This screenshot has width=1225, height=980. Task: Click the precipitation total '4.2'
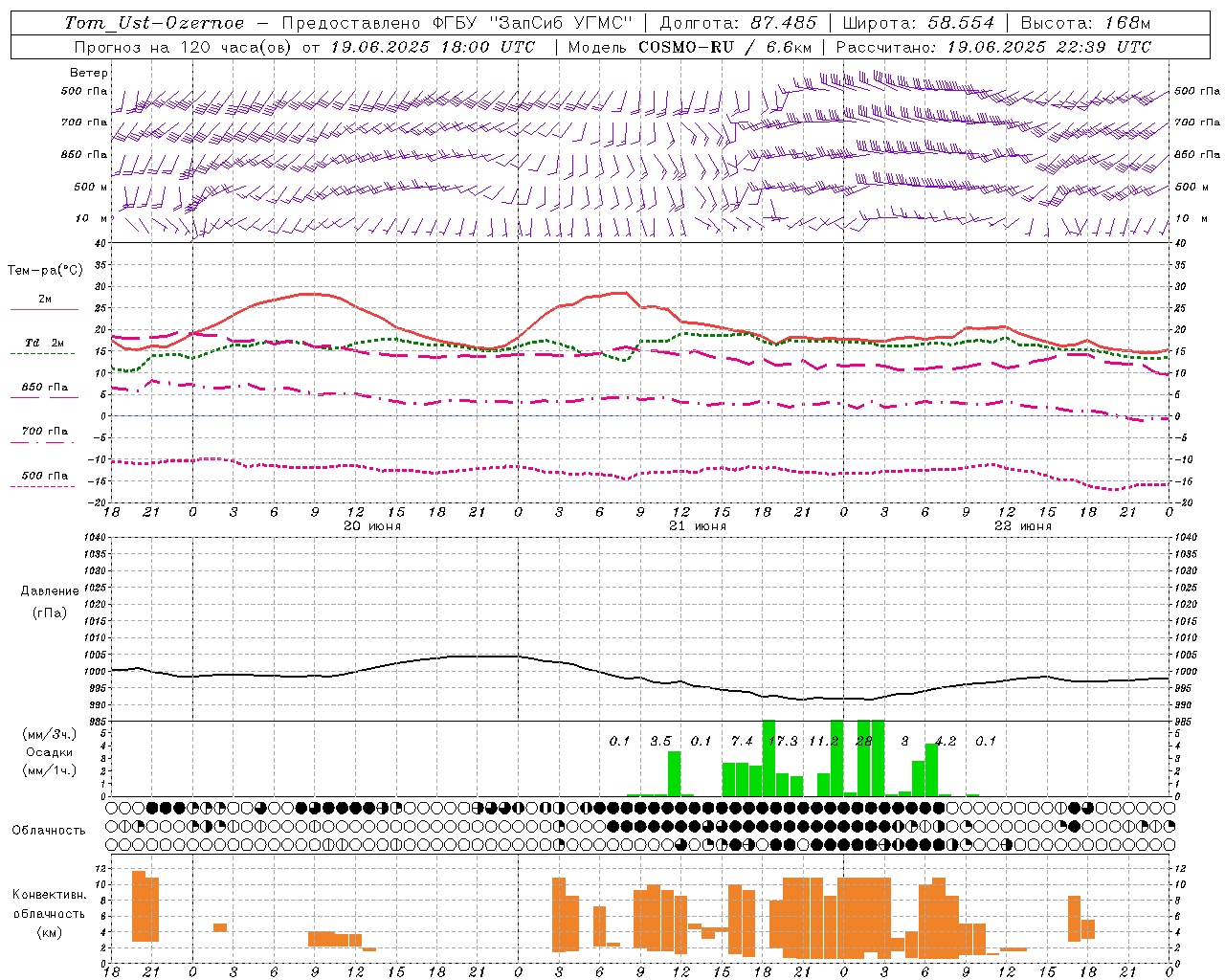click(x=946, y=741)
